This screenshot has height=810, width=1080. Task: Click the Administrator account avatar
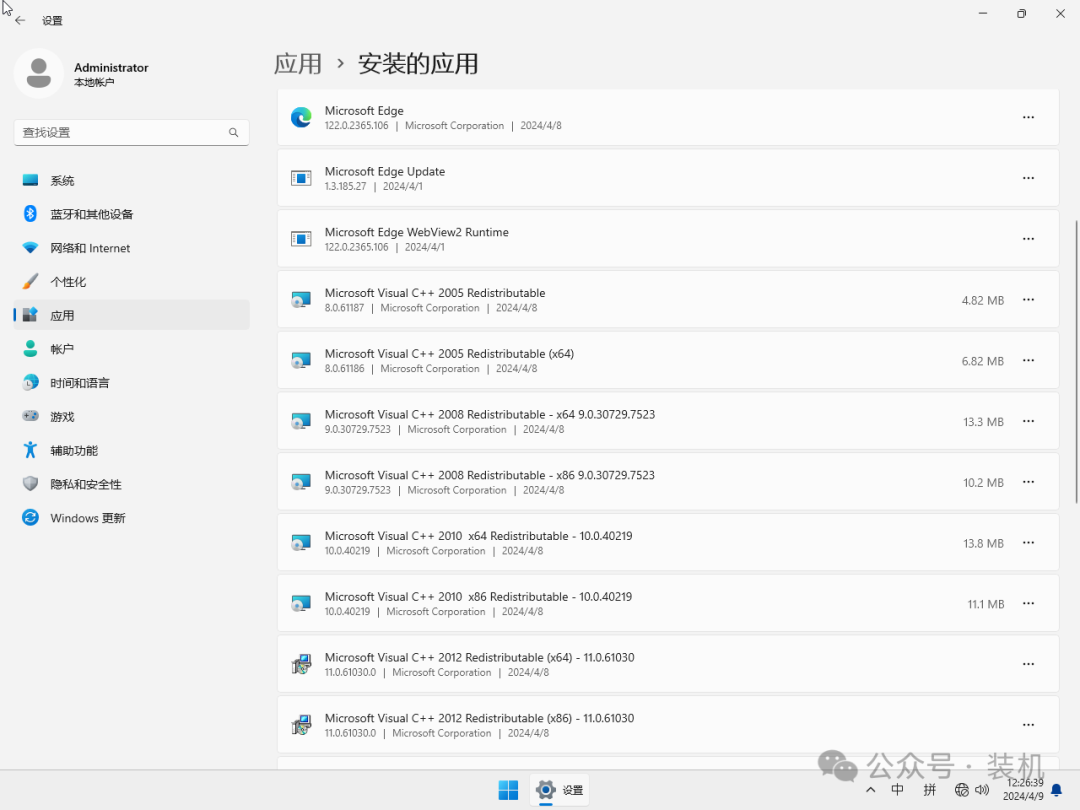(38, 73)
